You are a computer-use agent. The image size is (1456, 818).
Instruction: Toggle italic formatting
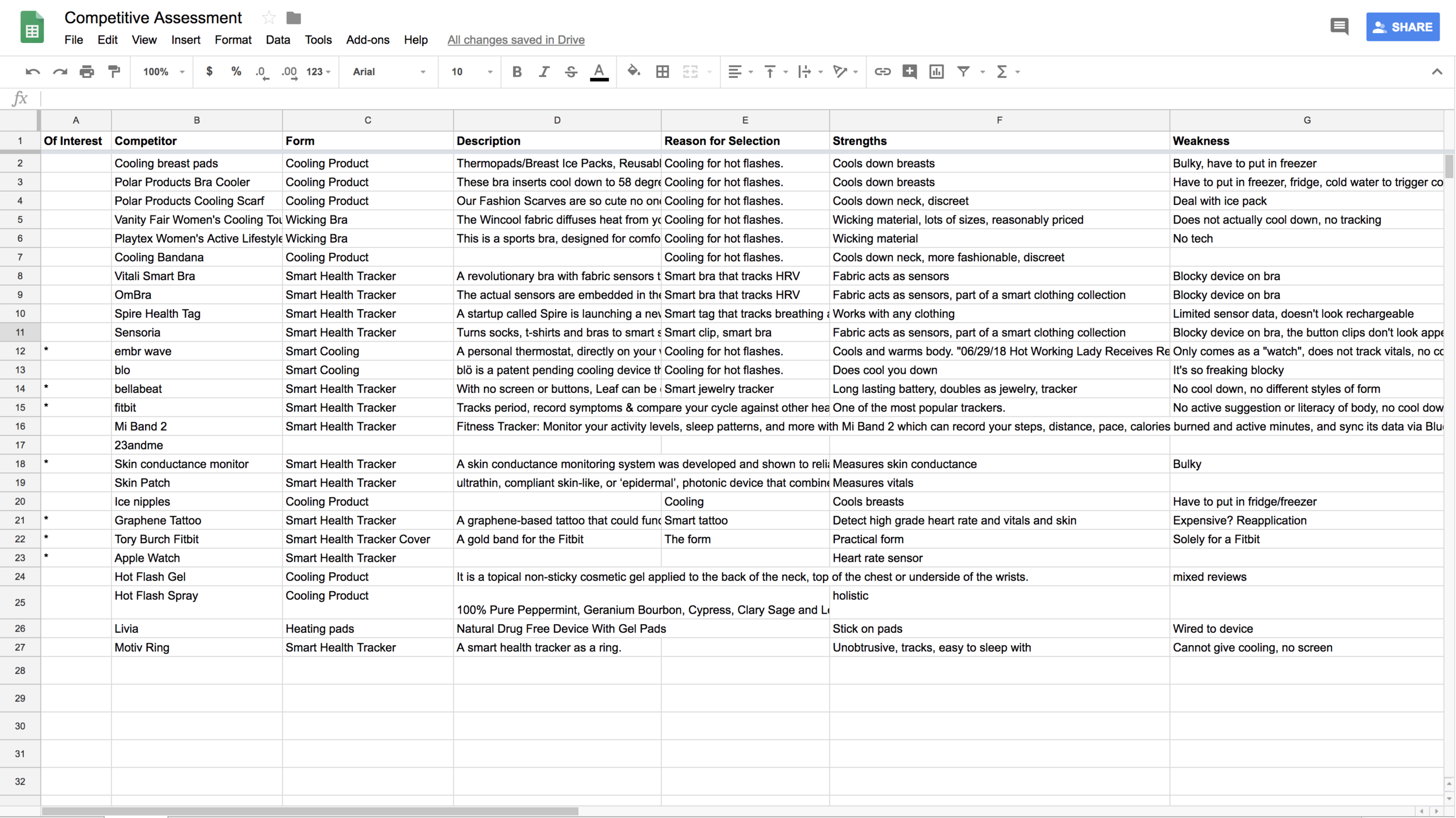pos(544,72)
